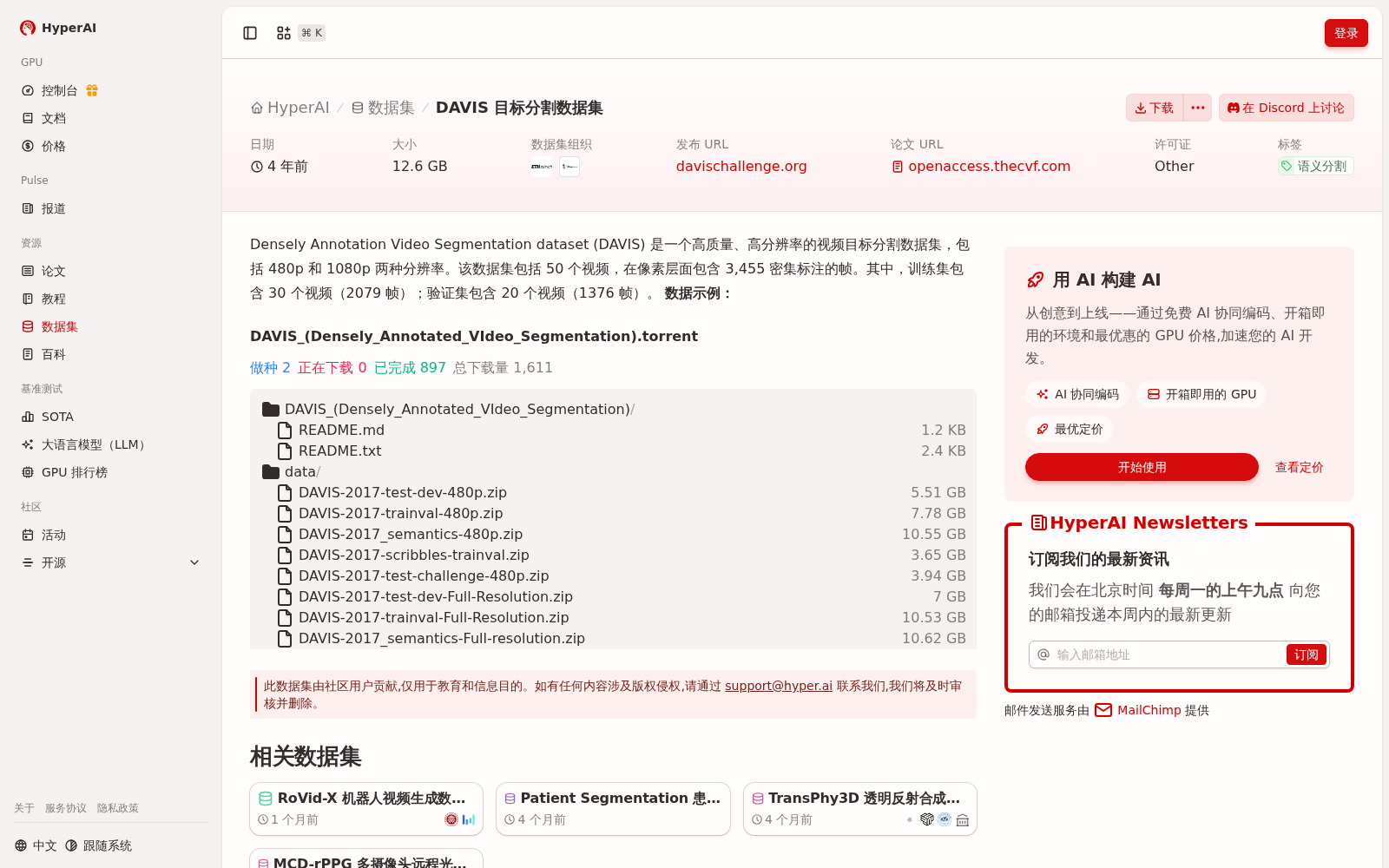Open the three-dots more options button
Screen dimensions: 1389x868
click(1198, 108)
